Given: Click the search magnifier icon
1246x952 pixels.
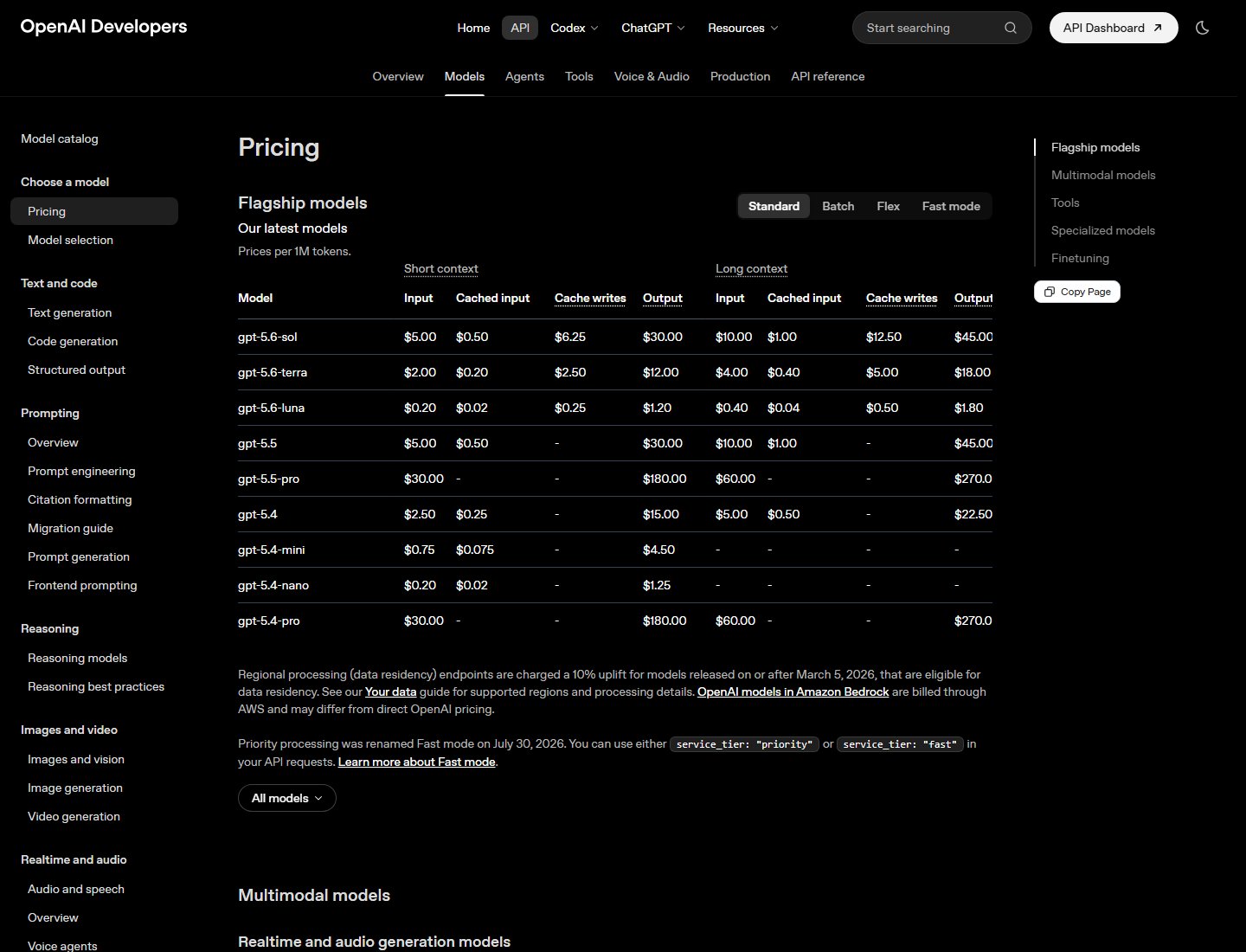Looking at the screenshot, I should click(1010, 28).
